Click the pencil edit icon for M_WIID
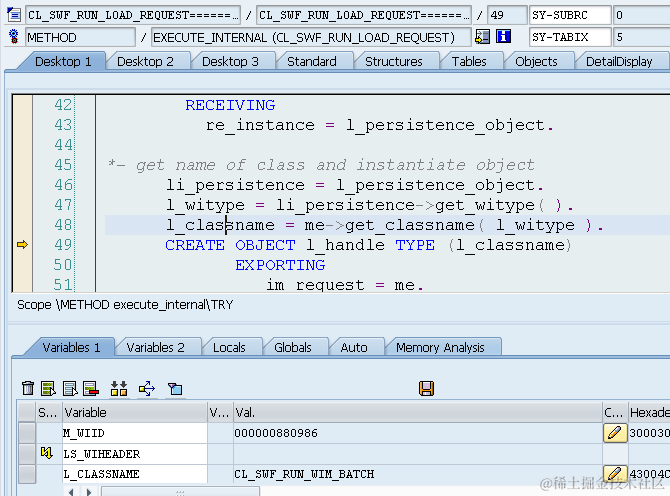670x496 pixels. coord(615,433)
